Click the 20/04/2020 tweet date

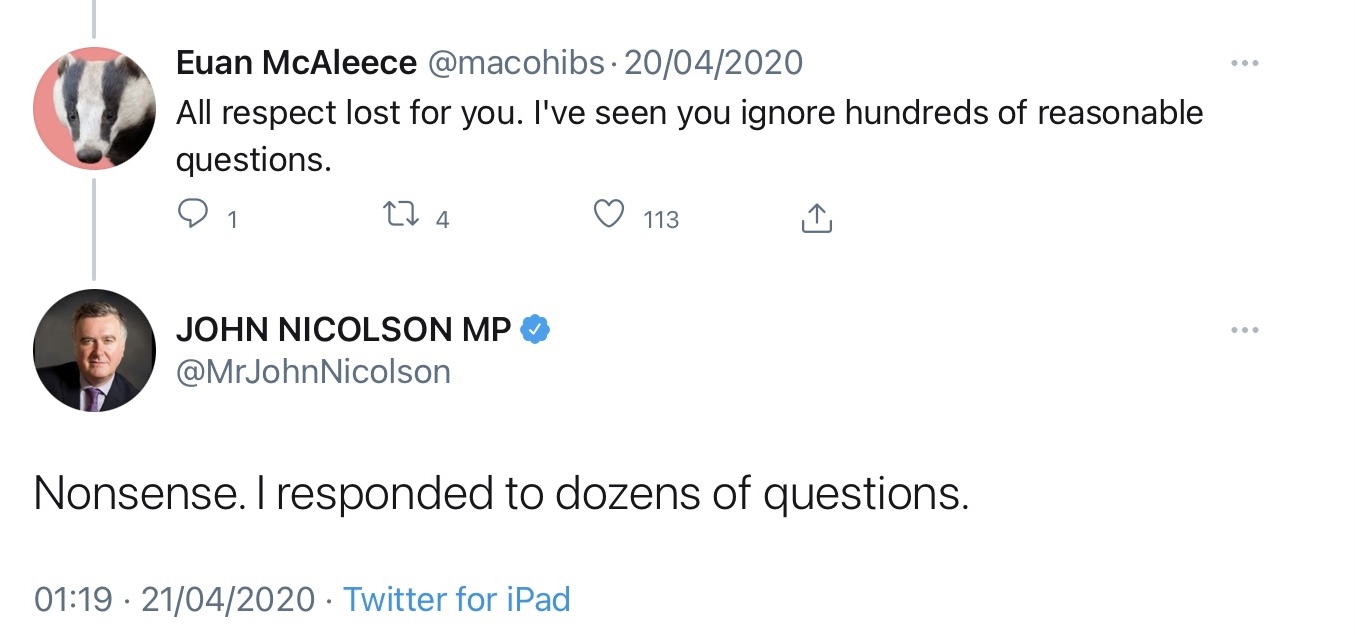713,63
